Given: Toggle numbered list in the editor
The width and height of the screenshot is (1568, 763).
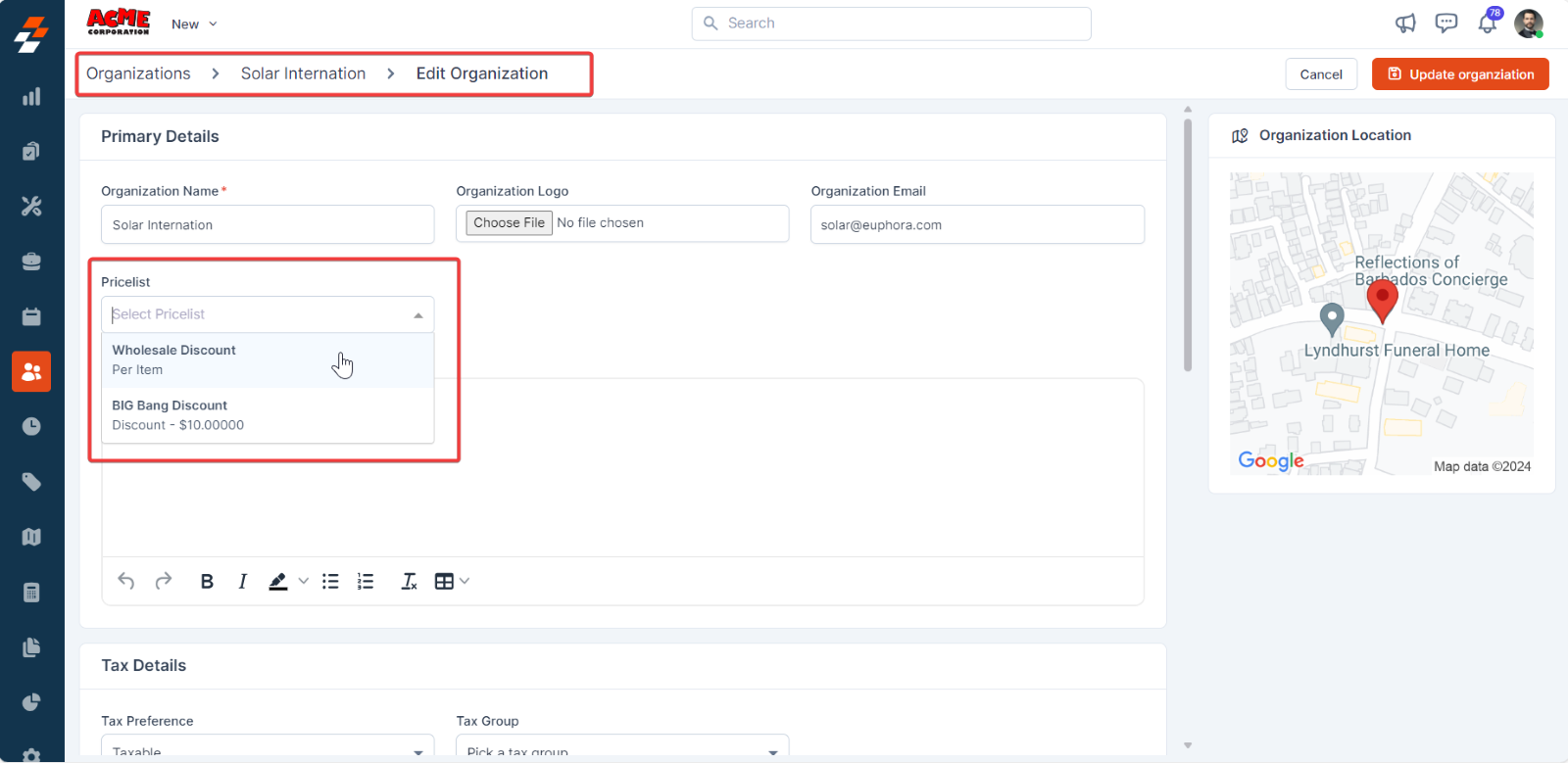Looking at the screenshot, I should point(366,582).
